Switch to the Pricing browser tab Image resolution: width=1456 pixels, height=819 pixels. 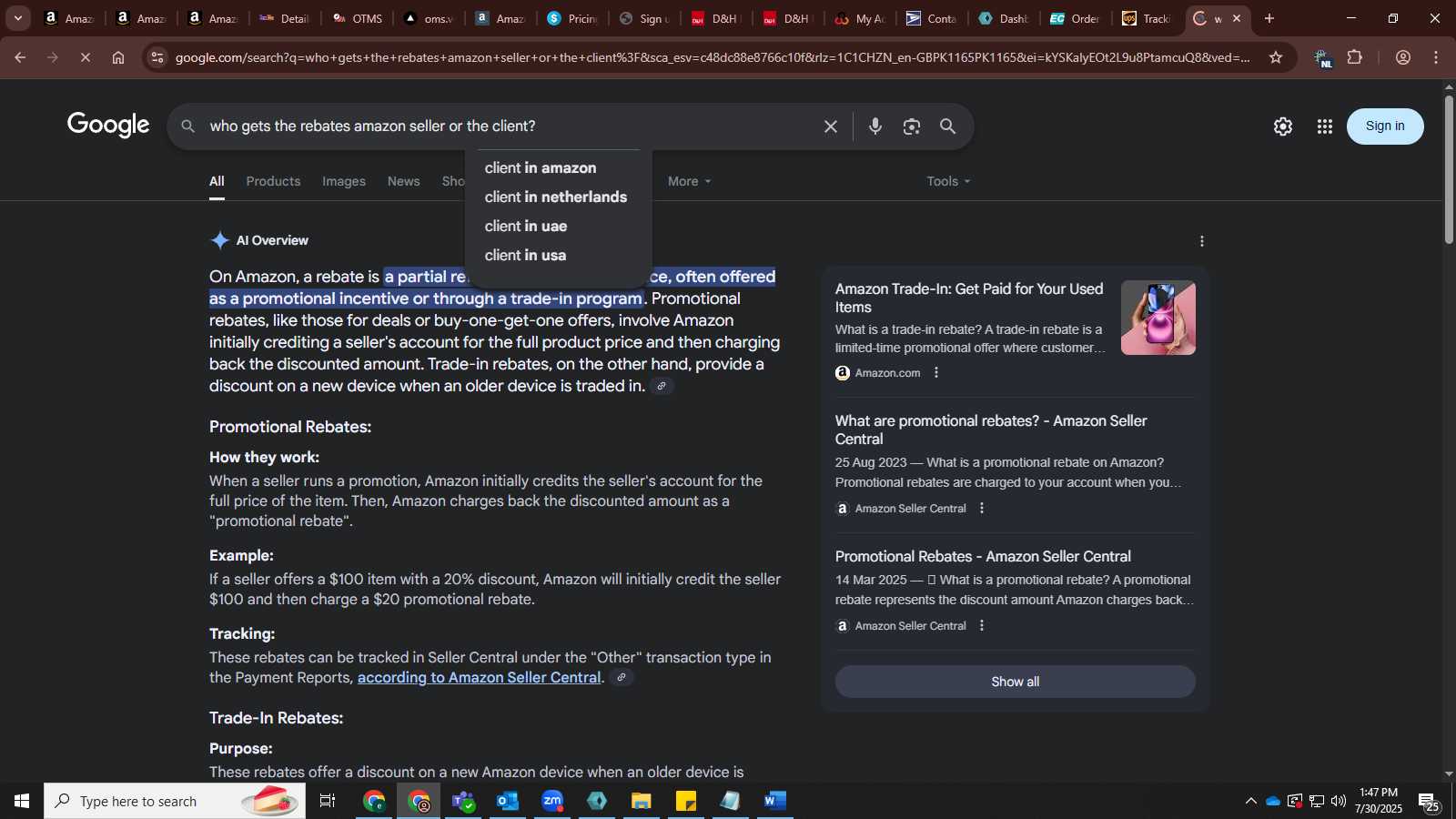tap(573, 18)
